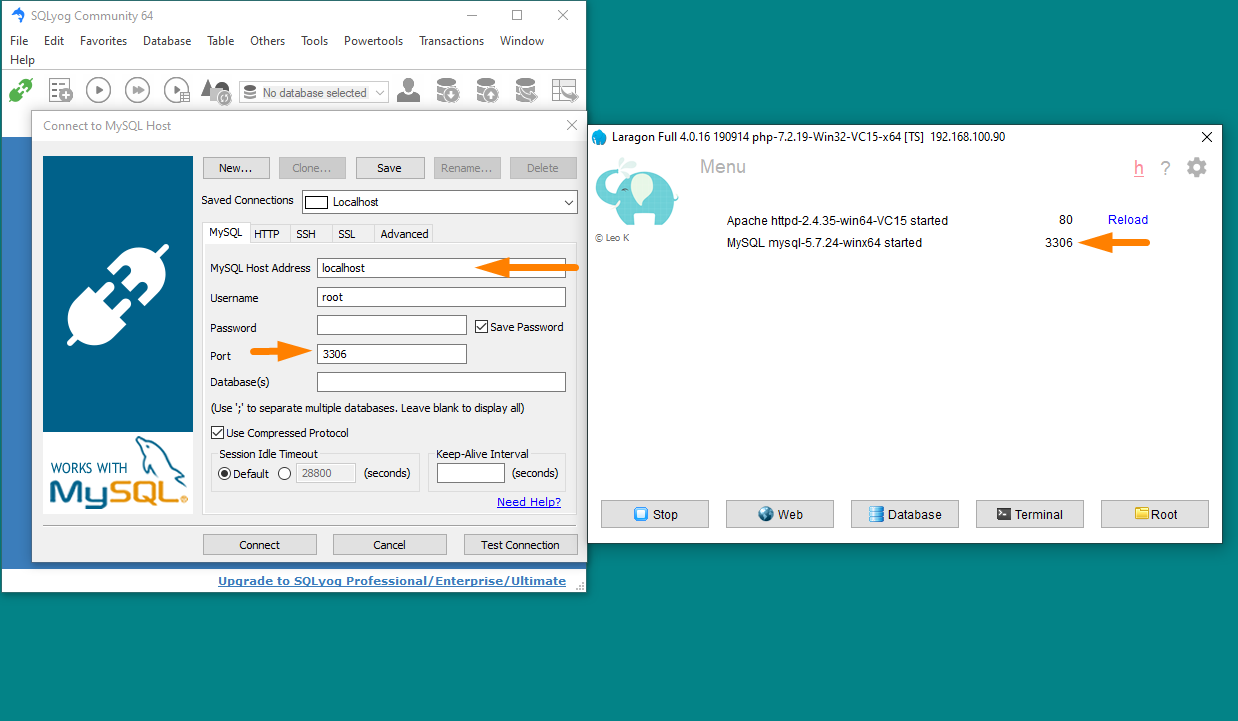Open the Powertools menu
Screen dimensions: 1238x721
tap(374, 41)
